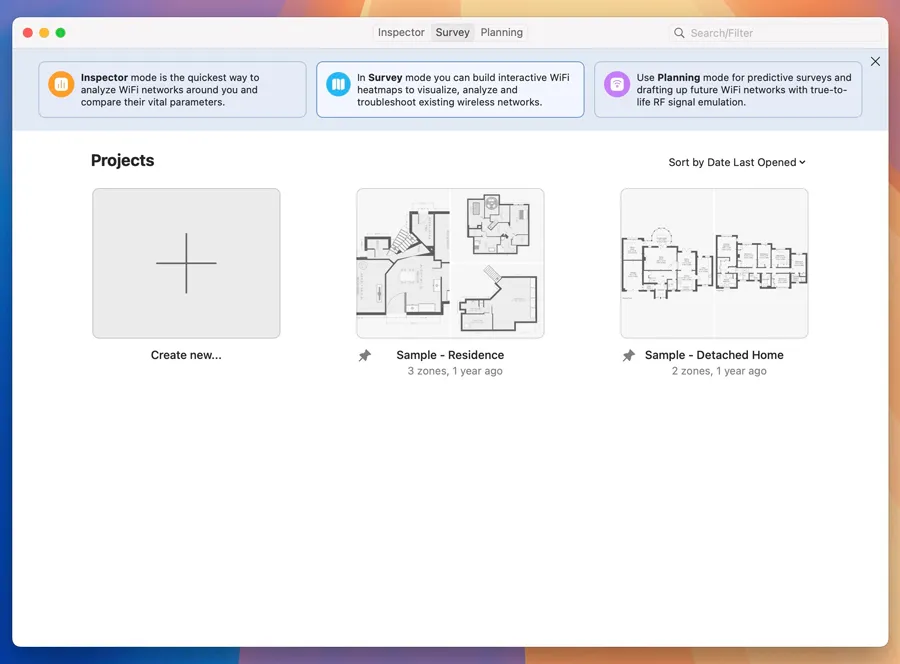Toggle the pin icon beside Sample - Detached Home

[629, 356]
